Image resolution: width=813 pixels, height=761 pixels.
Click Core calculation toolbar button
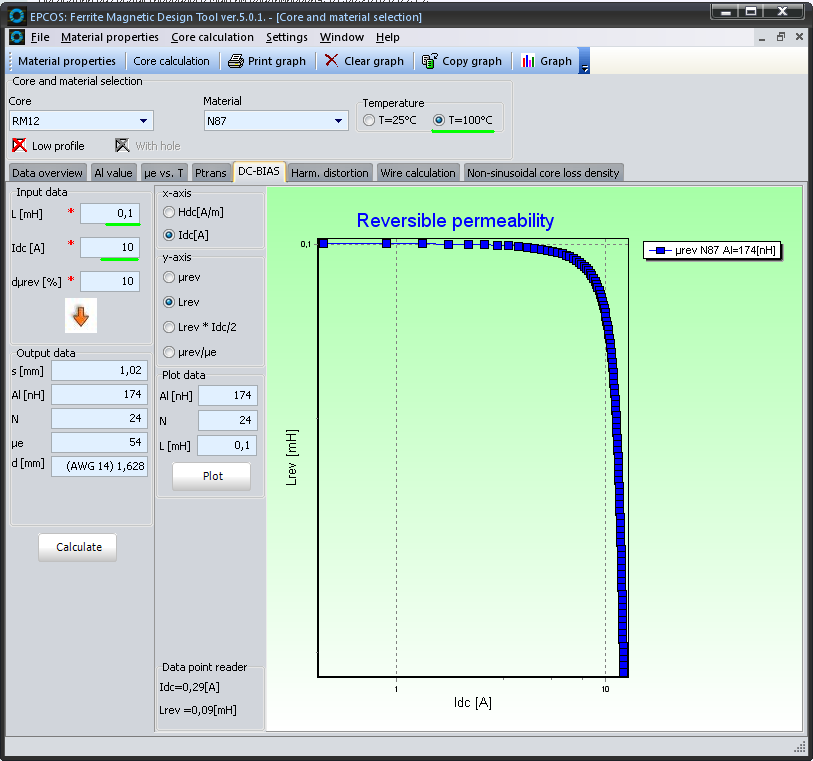tap(172, 61)
